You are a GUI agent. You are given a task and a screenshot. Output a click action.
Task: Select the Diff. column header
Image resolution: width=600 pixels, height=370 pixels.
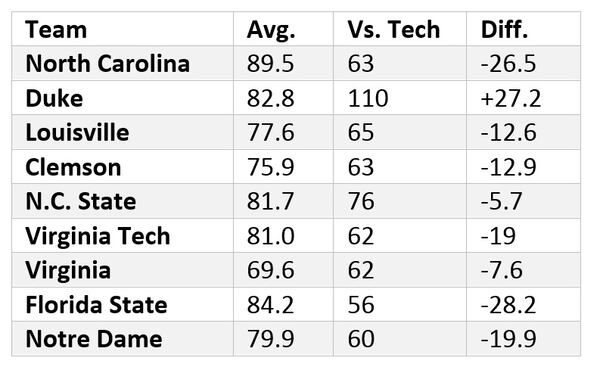pos(523,29)
